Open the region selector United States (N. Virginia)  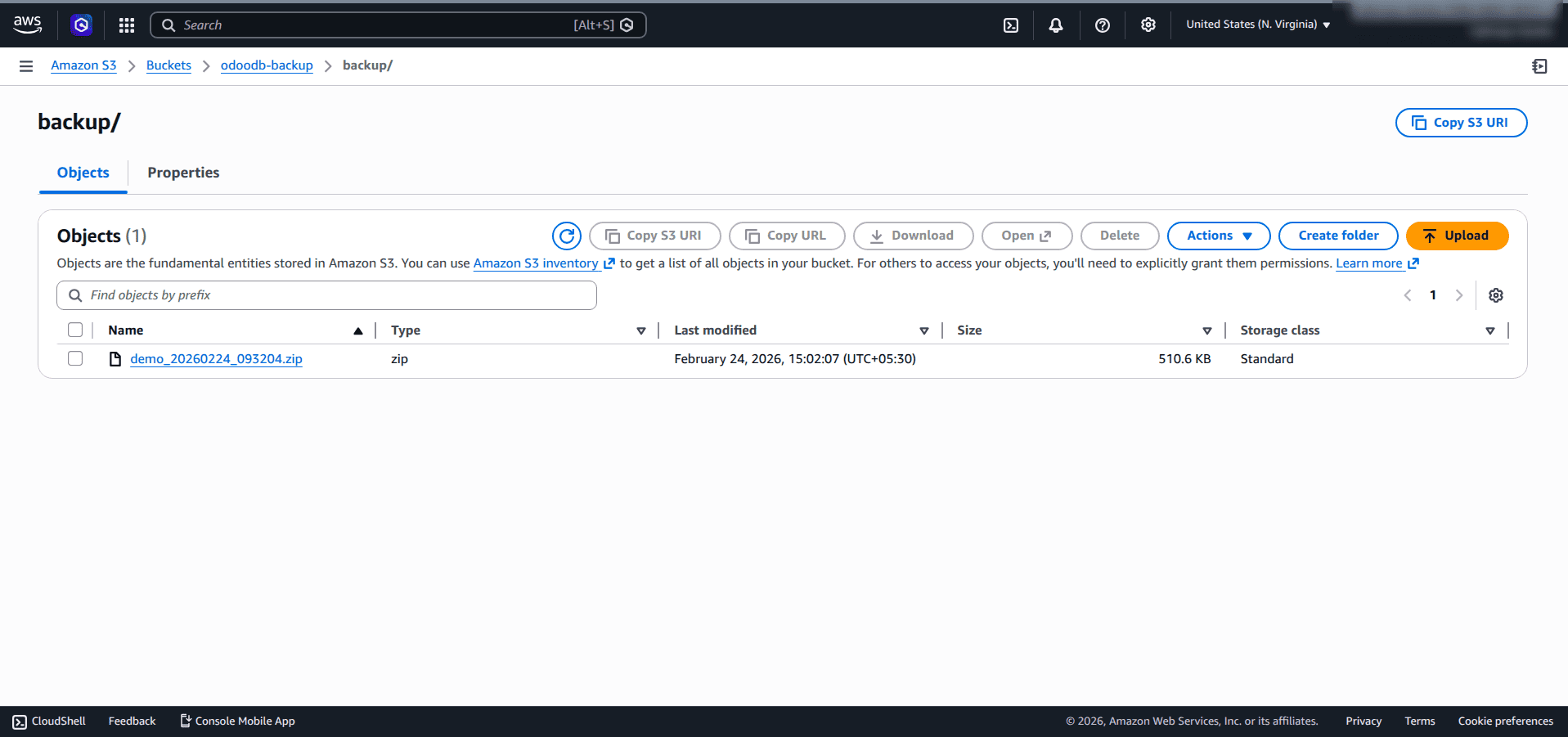coord(1258,25)
